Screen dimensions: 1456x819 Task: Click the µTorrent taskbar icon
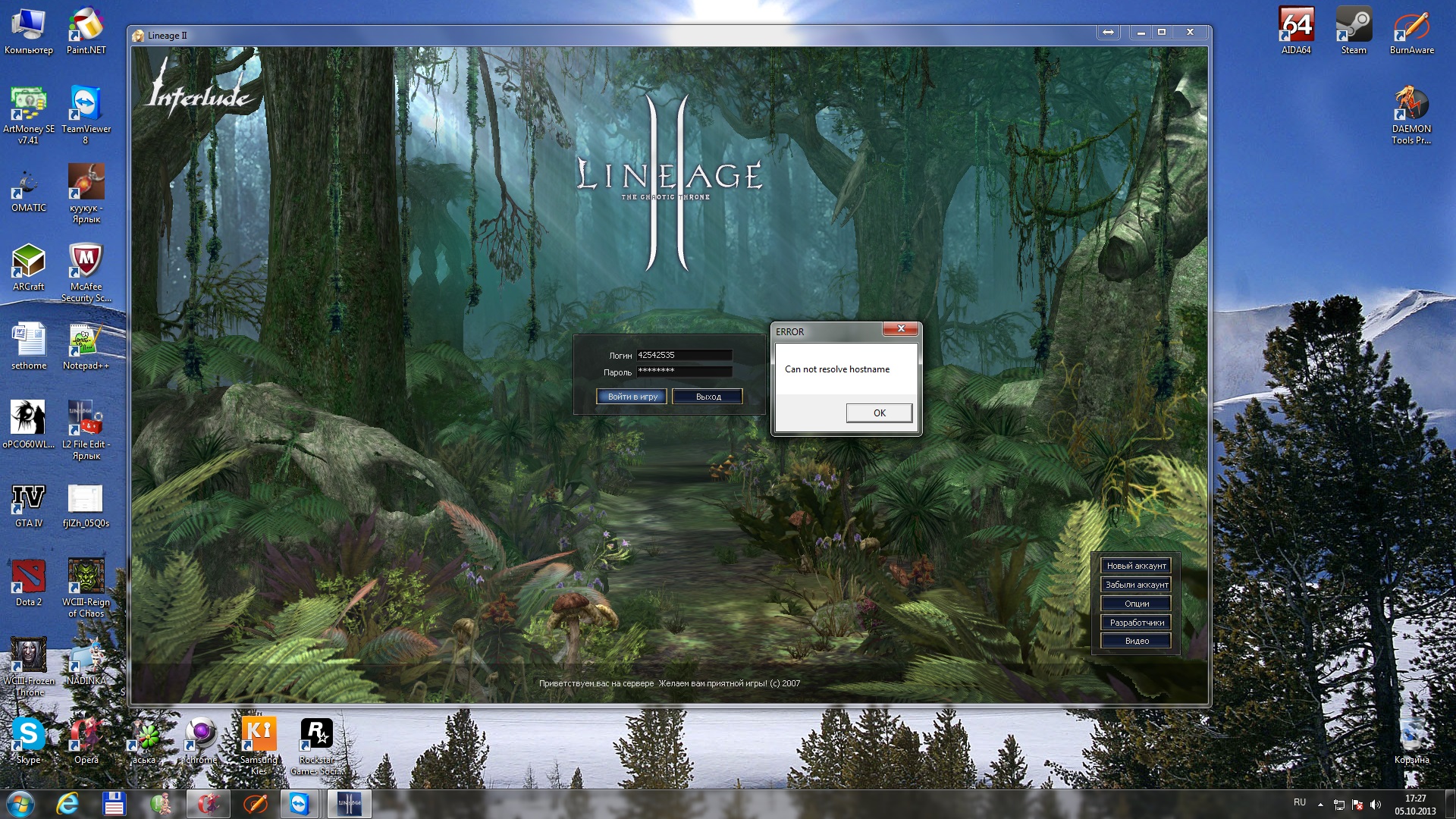(162, 804)
